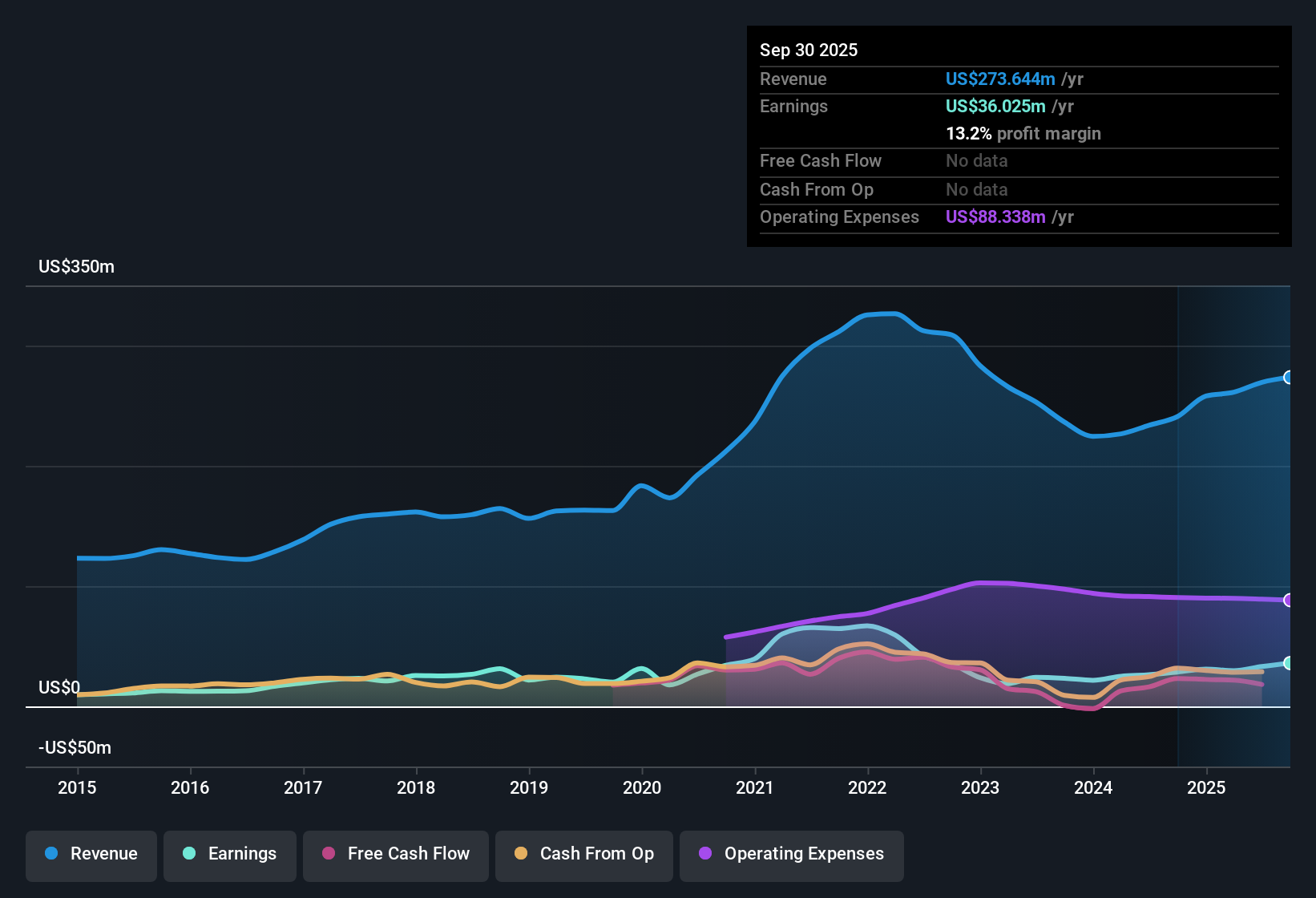
Task: Click the orange Cash From Op legend dot
Action: coord(520,855)
